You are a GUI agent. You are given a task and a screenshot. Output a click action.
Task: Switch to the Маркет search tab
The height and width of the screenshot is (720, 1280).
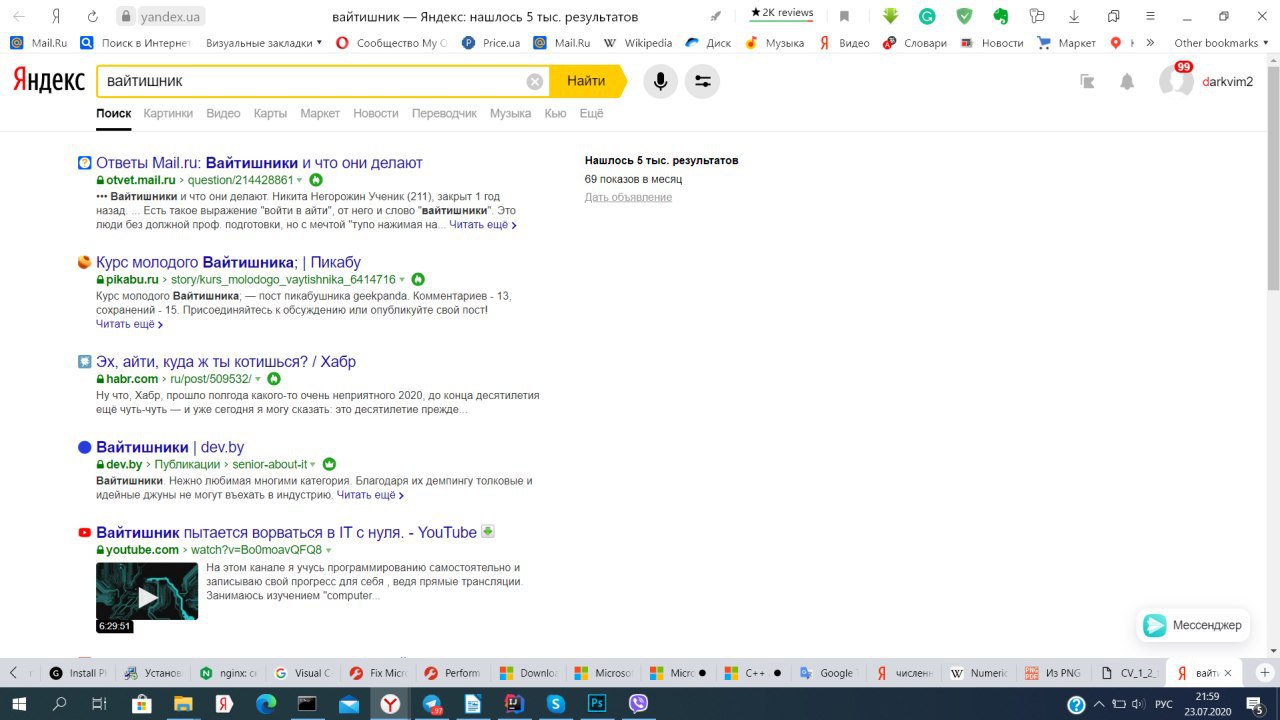coord(320,113)
